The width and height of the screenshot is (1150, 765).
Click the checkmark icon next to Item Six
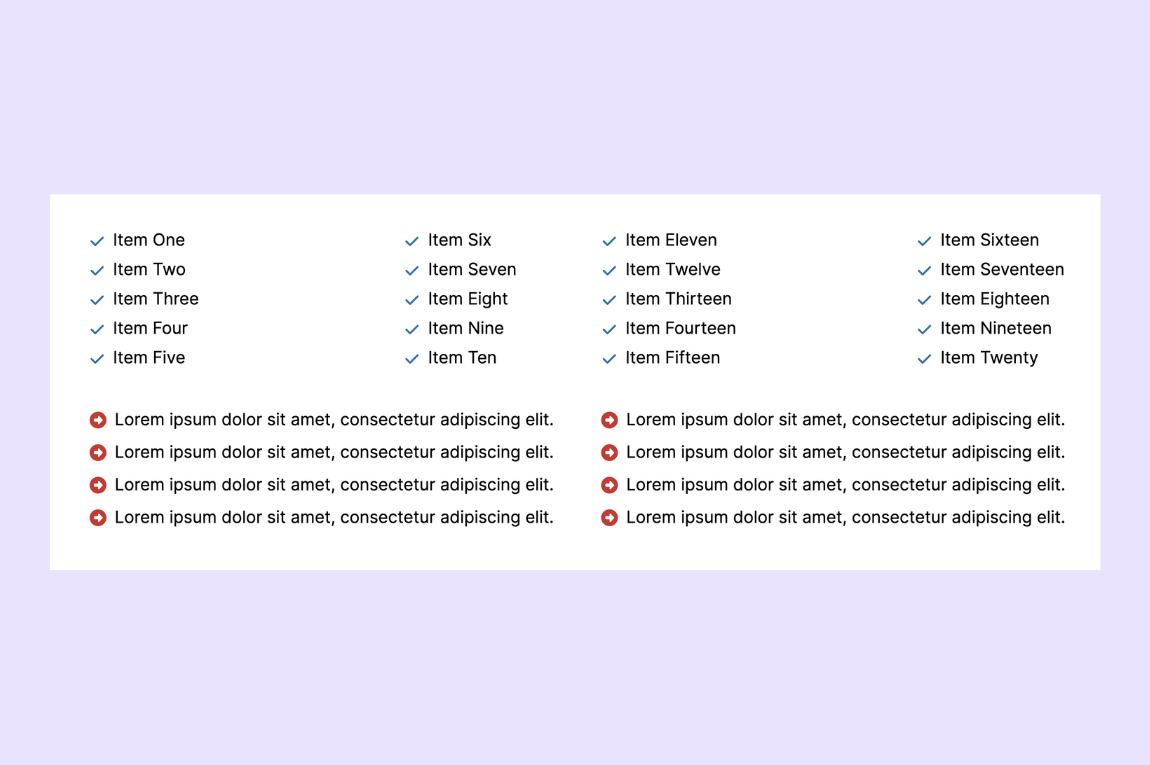tap(411, 240)
